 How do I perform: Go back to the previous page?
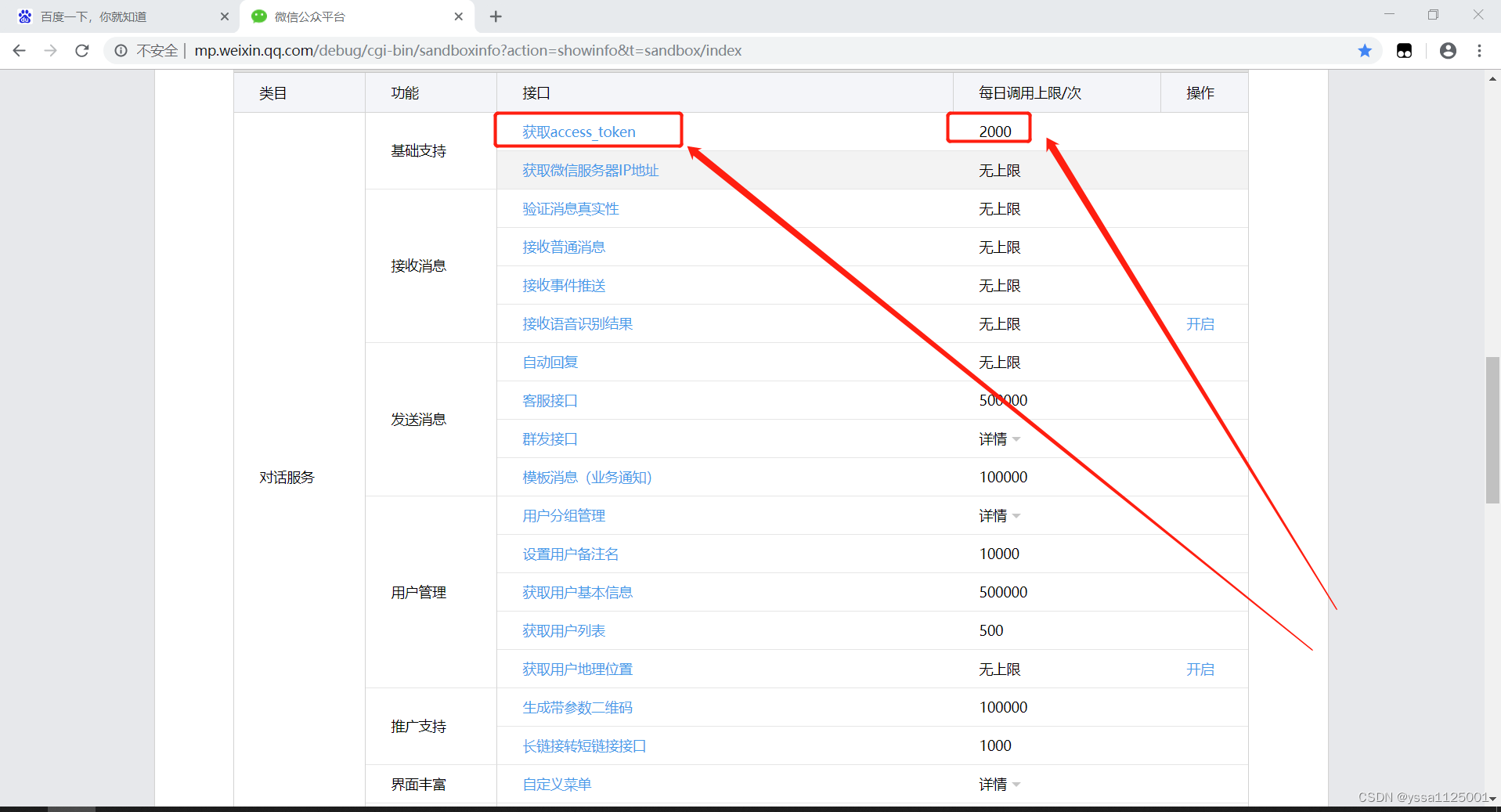(20, 51)
